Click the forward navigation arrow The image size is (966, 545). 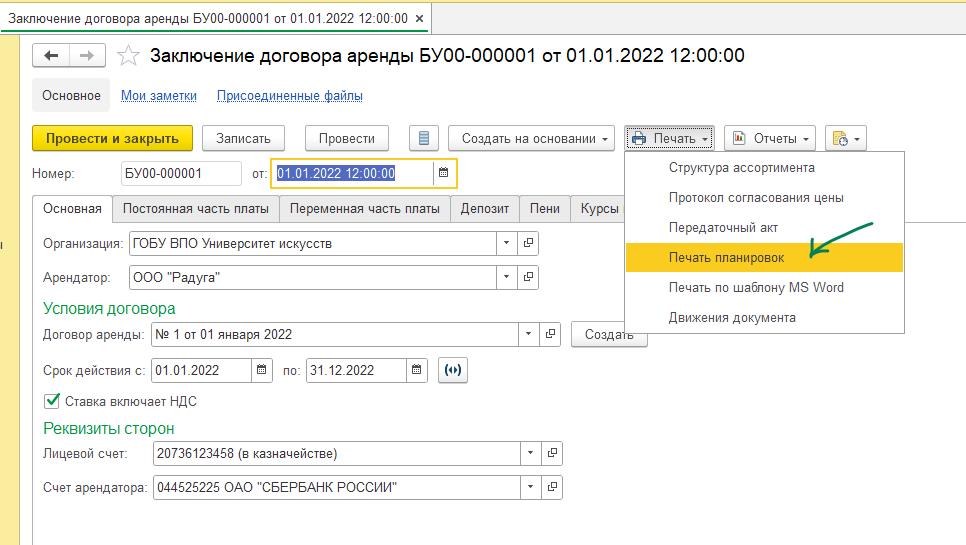click(x=88, y=56)
